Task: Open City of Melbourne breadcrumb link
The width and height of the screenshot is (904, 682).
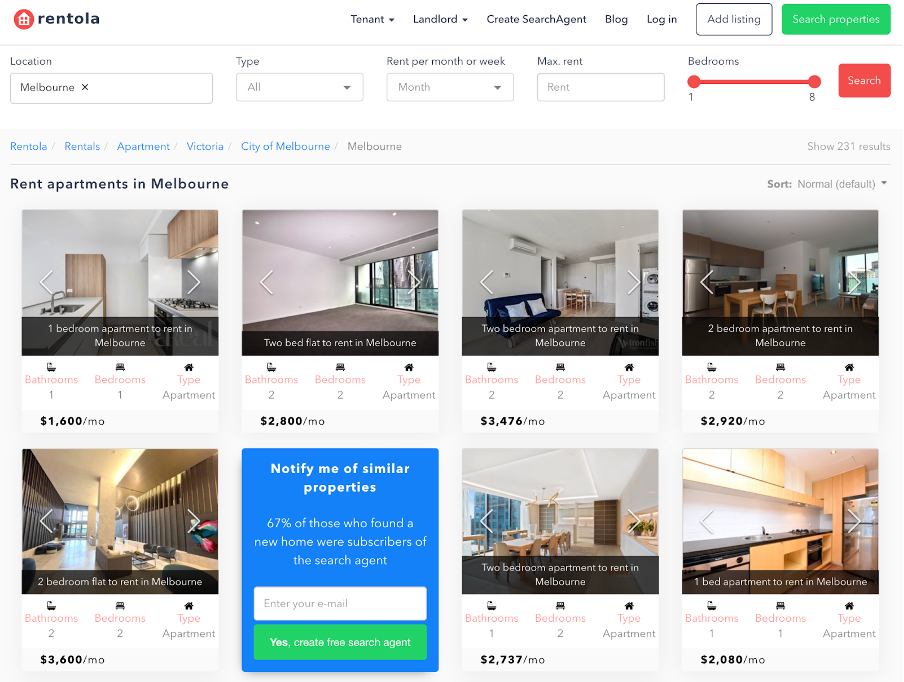Action: 285,146
